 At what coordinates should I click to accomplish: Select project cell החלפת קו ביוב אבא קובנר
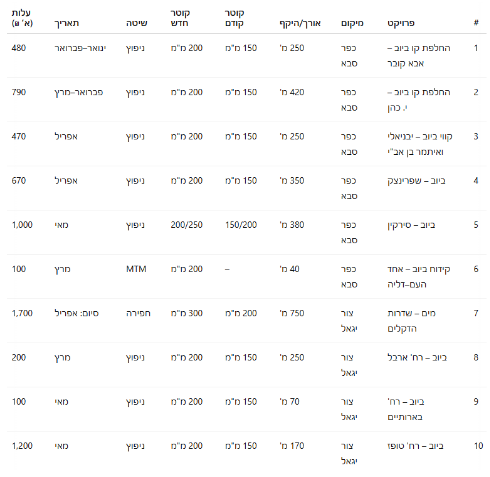point(419,55)
